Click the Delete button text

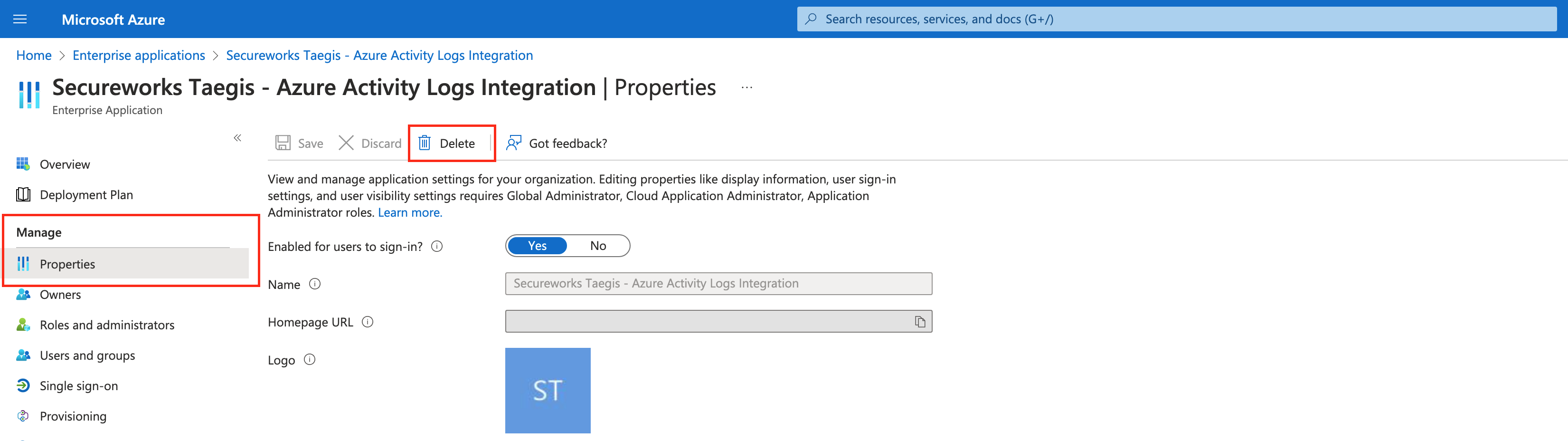coord(457,143)
